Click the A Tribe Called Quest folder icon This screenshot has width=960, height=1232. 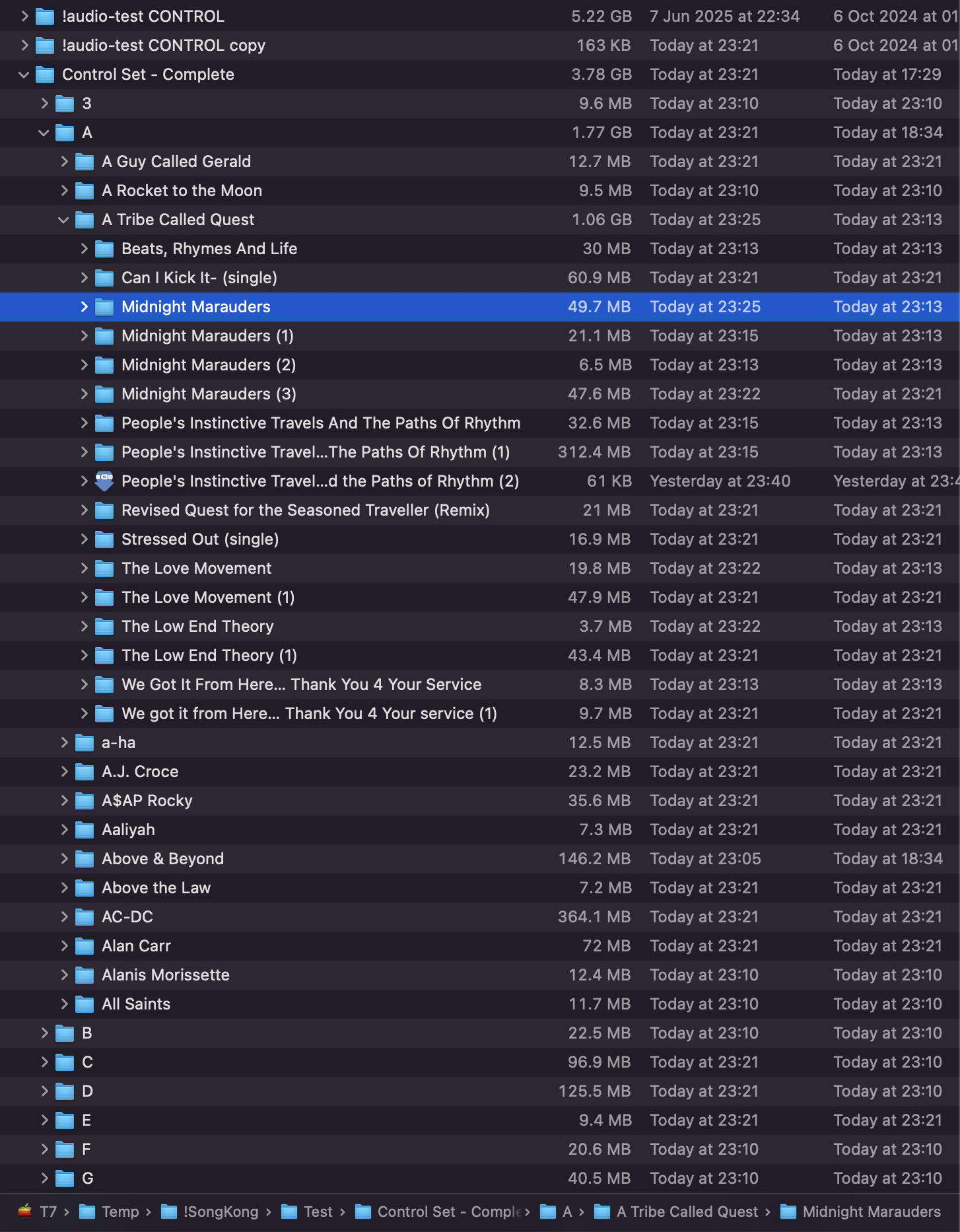[x=85, y=220]
